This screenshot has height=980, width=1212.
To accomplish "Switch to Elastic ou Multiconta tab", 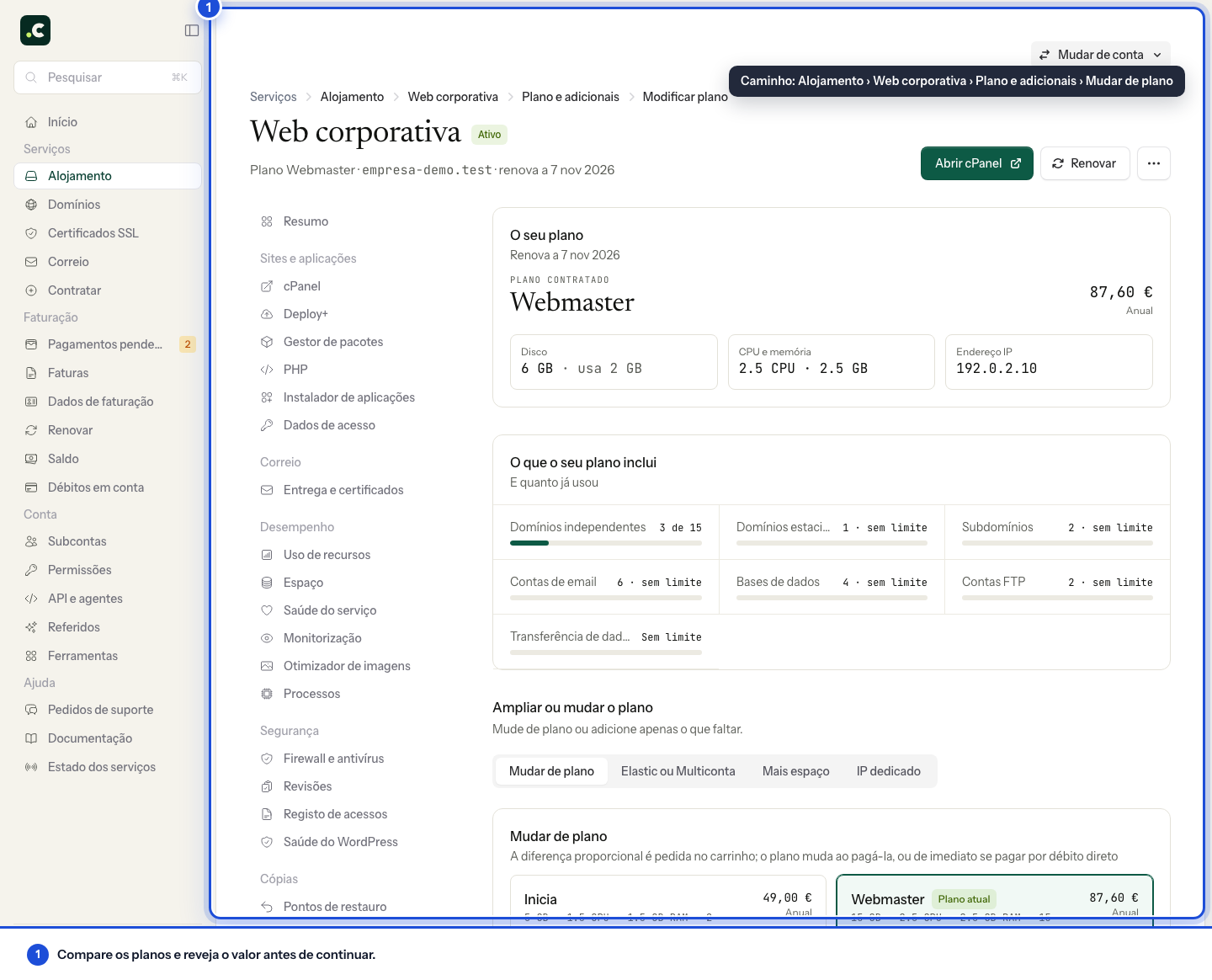I will pyautogui.click(x=678, y=771).
